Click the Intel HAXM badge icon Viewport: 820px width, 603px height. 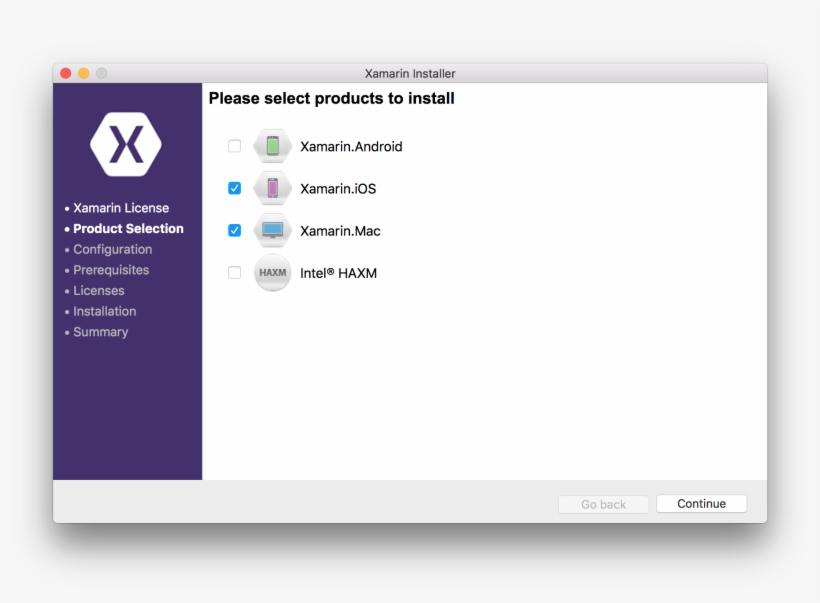[x=272, y=272]
